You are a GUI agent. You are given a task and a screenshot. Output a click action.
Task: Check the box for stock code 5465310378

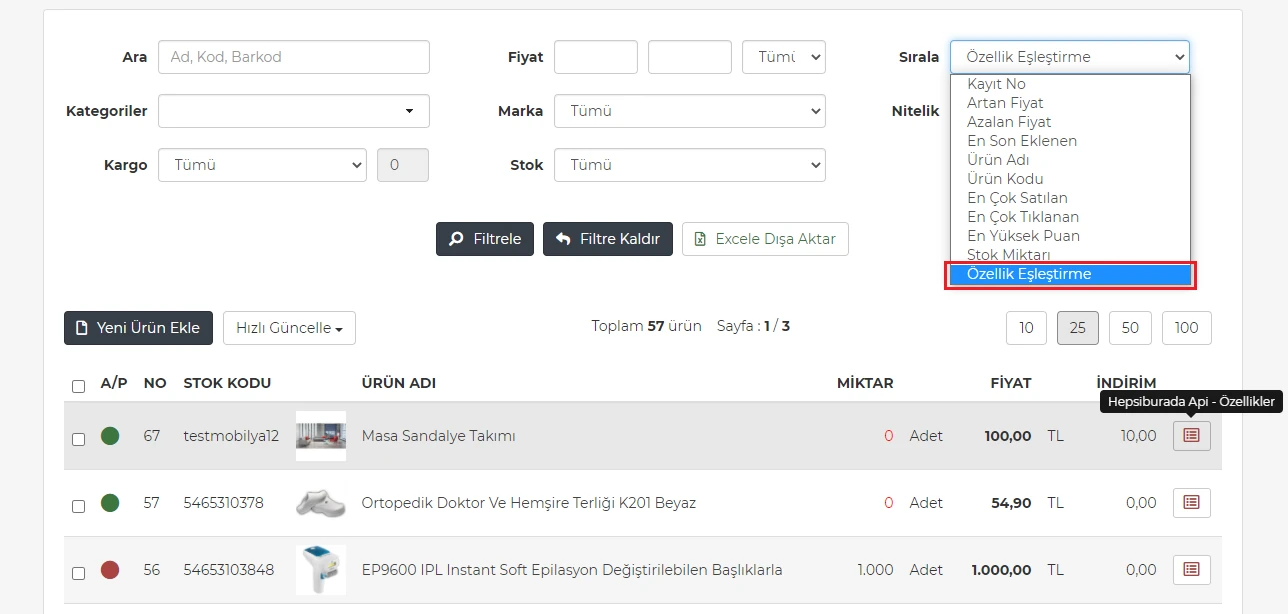coord(79,506)
